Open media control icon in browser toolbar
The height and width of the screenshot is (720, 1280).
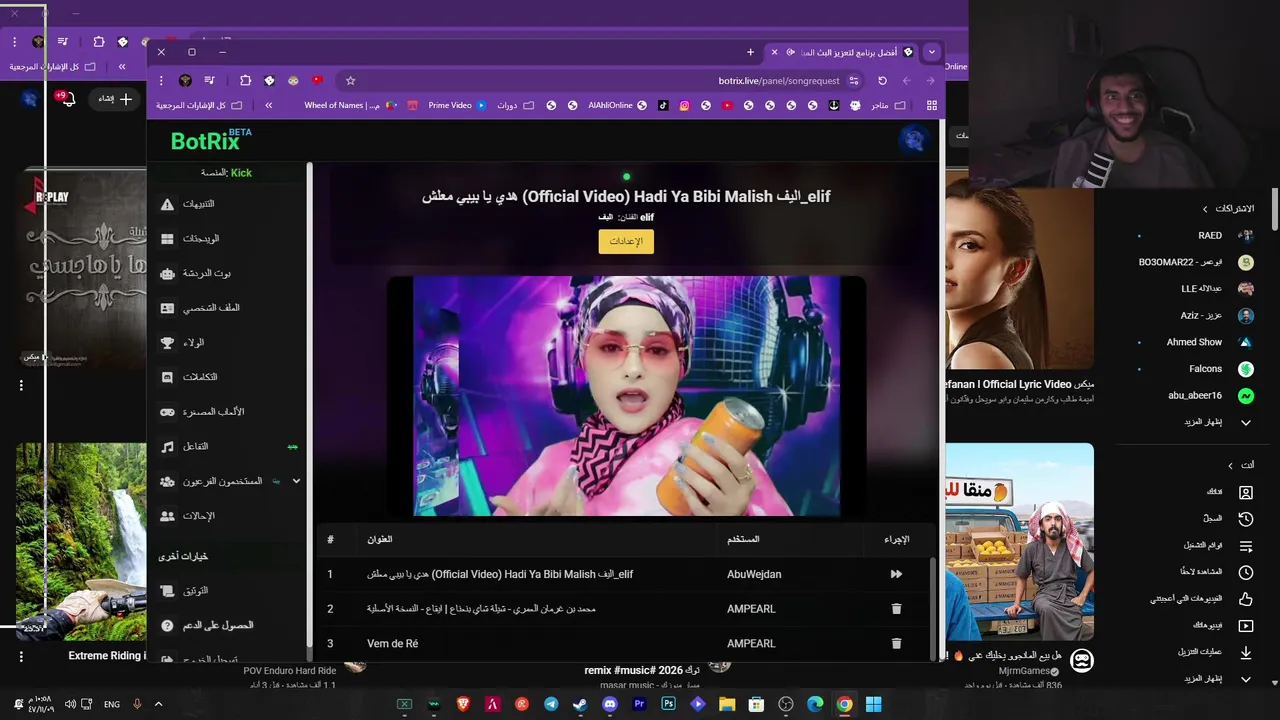click(209, 81)
